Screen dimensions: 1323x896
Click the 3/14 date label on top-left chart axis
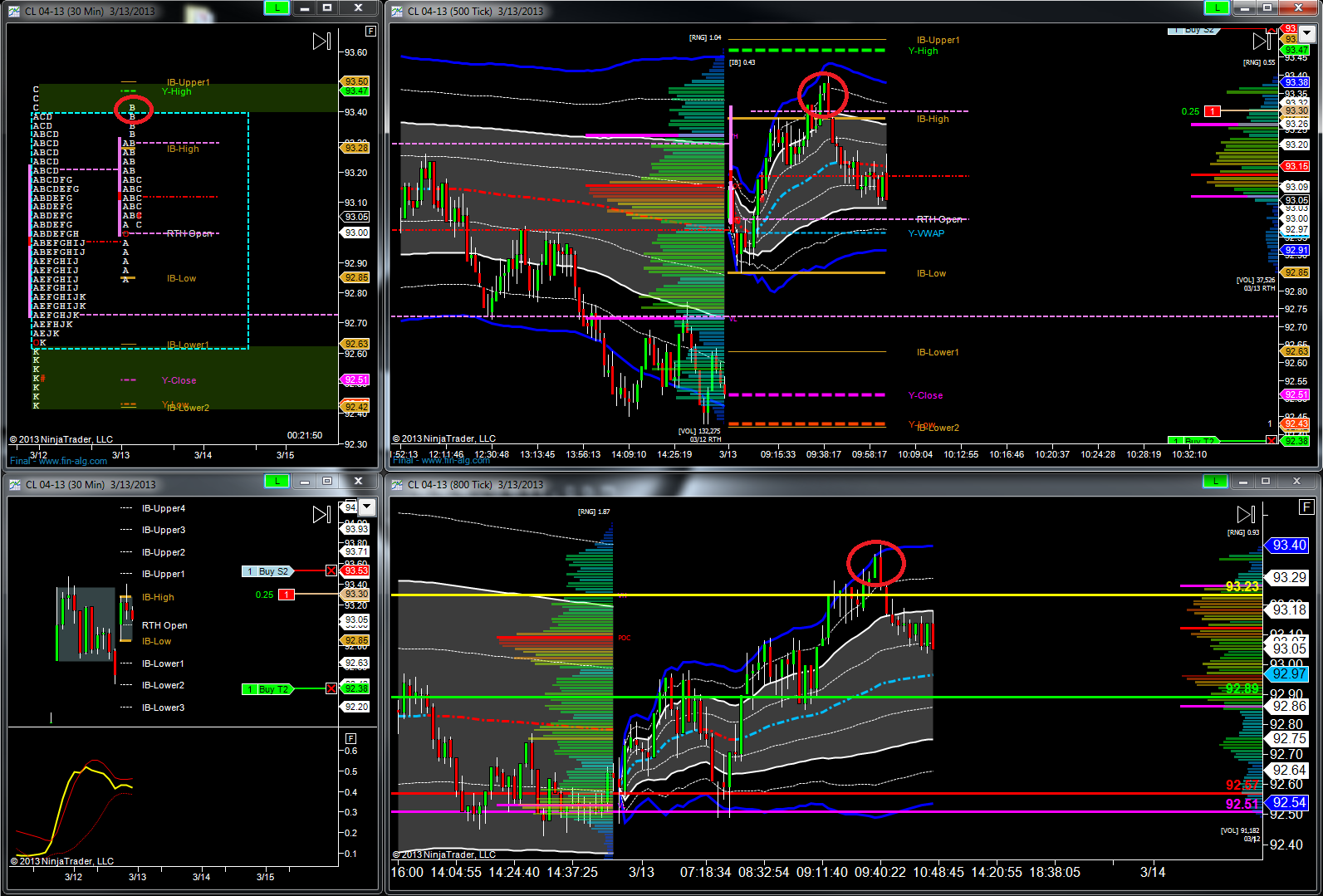203,455
